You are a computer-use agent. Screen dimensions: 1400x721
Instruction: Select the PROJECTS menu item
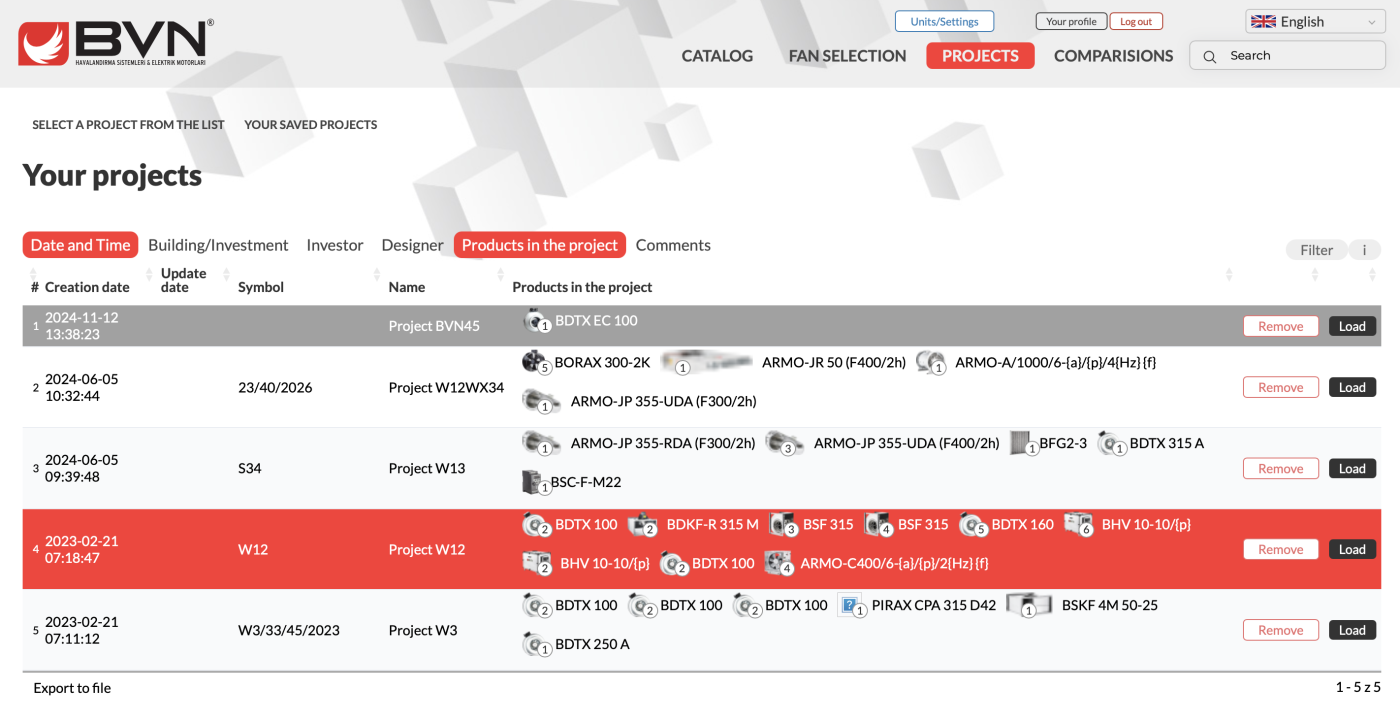click(980, 56)
